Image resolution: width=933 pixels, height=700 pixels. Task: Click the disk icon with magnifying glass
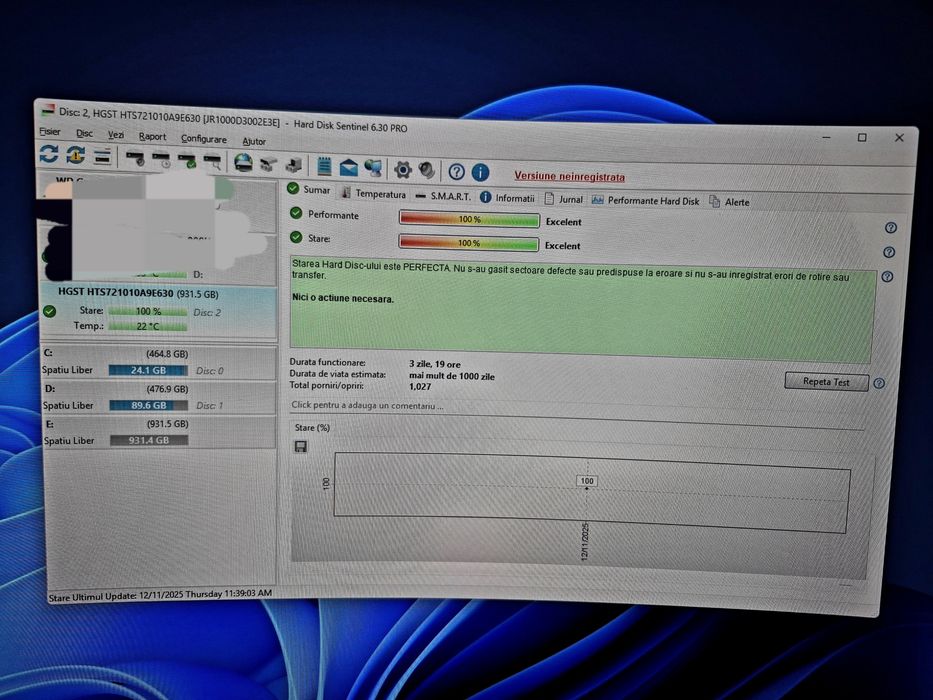pyautogui.click(x=212, y=161)
